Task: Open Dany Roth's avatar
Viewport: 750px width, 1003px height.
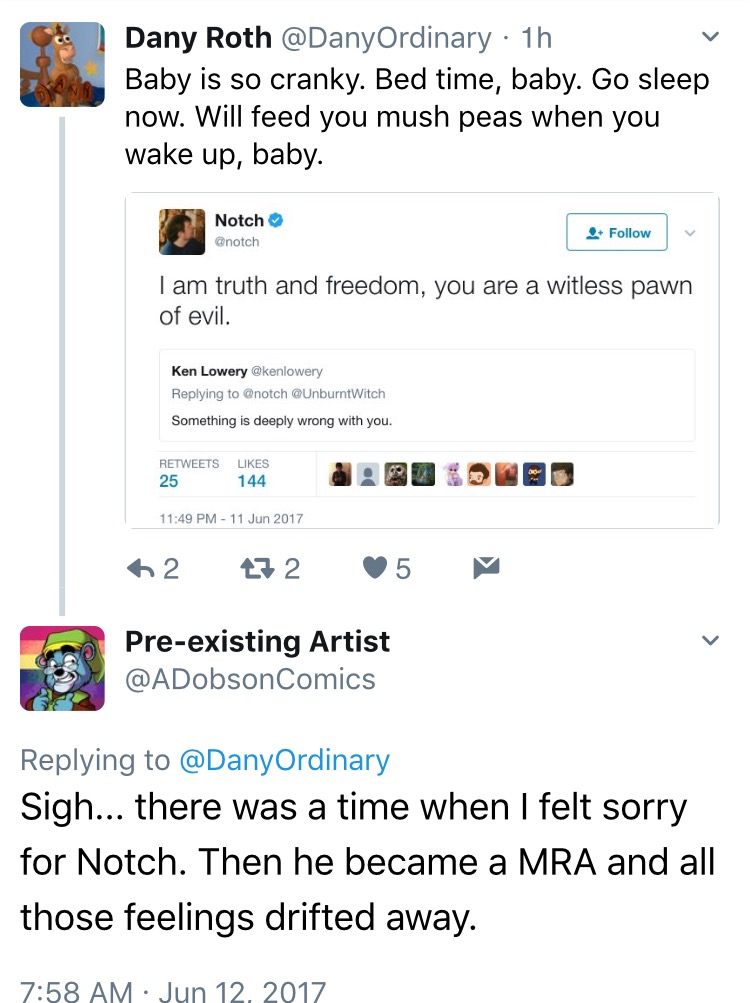Action: point(62,64)
